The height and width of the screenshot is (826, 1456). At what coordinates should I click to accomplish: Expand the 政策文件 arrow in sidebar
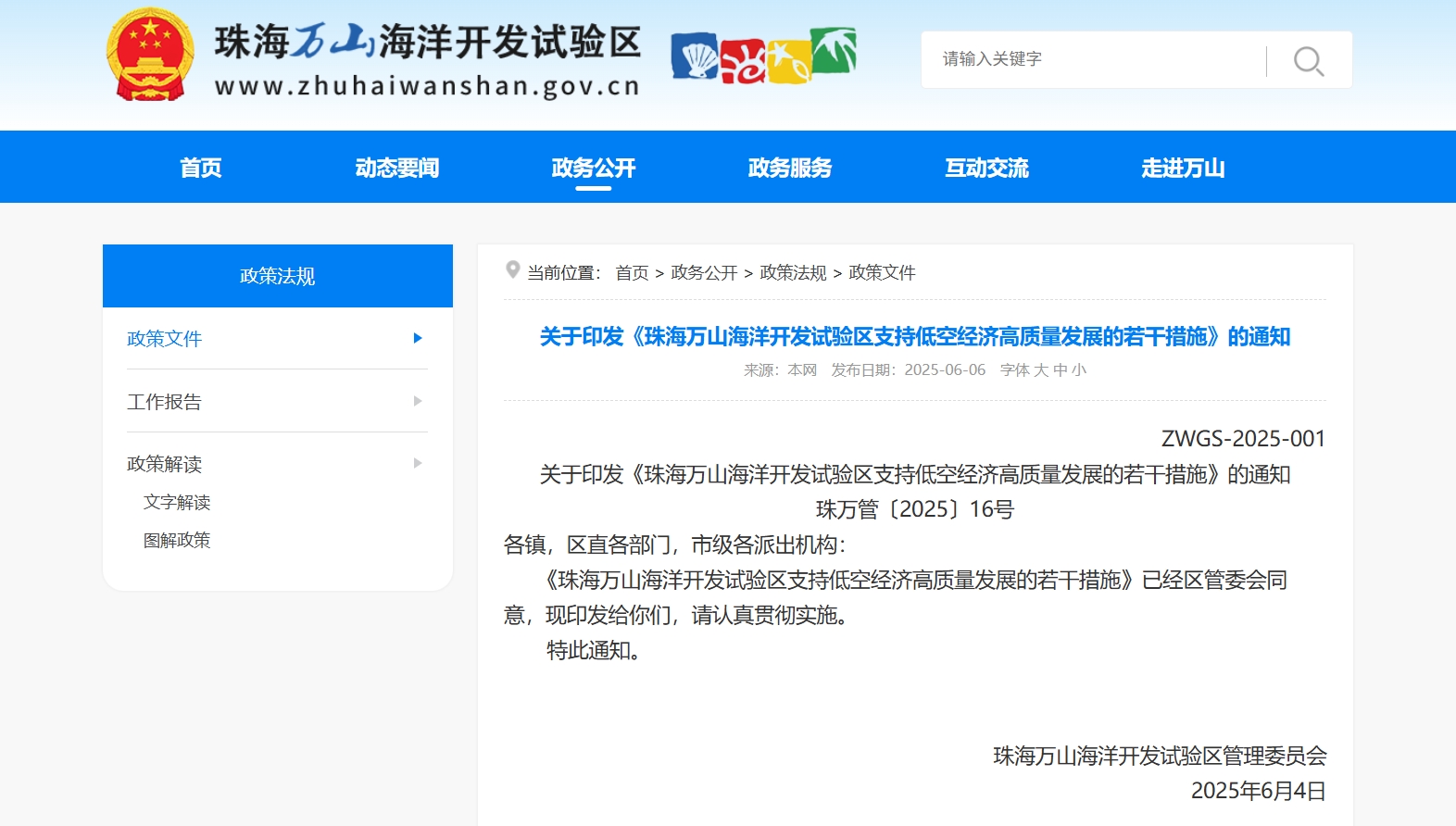418,338
